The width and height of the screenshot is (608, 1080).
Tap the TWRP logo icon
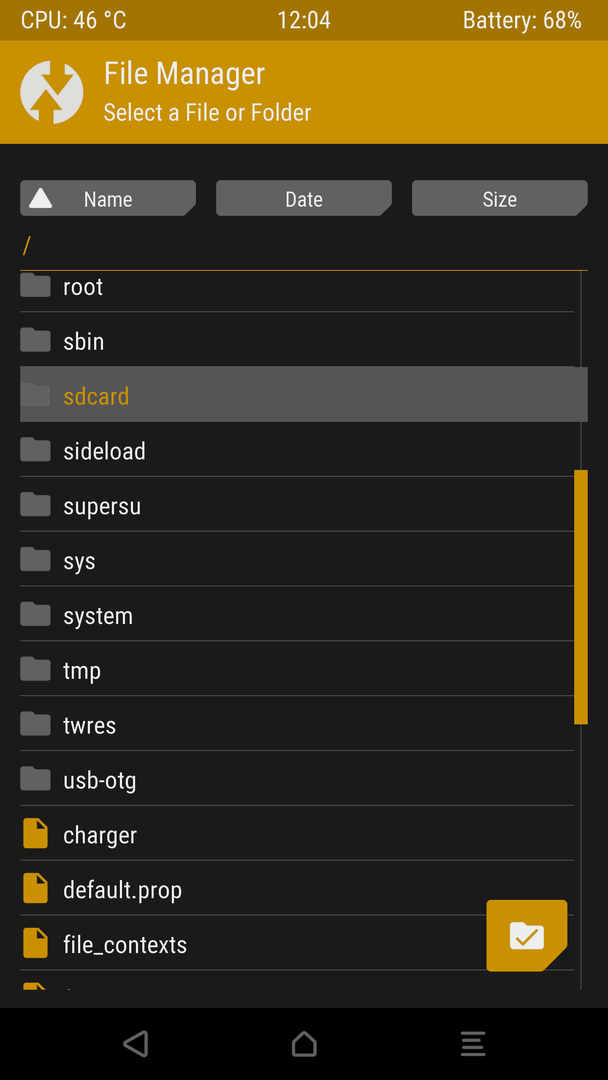point(52,92)
